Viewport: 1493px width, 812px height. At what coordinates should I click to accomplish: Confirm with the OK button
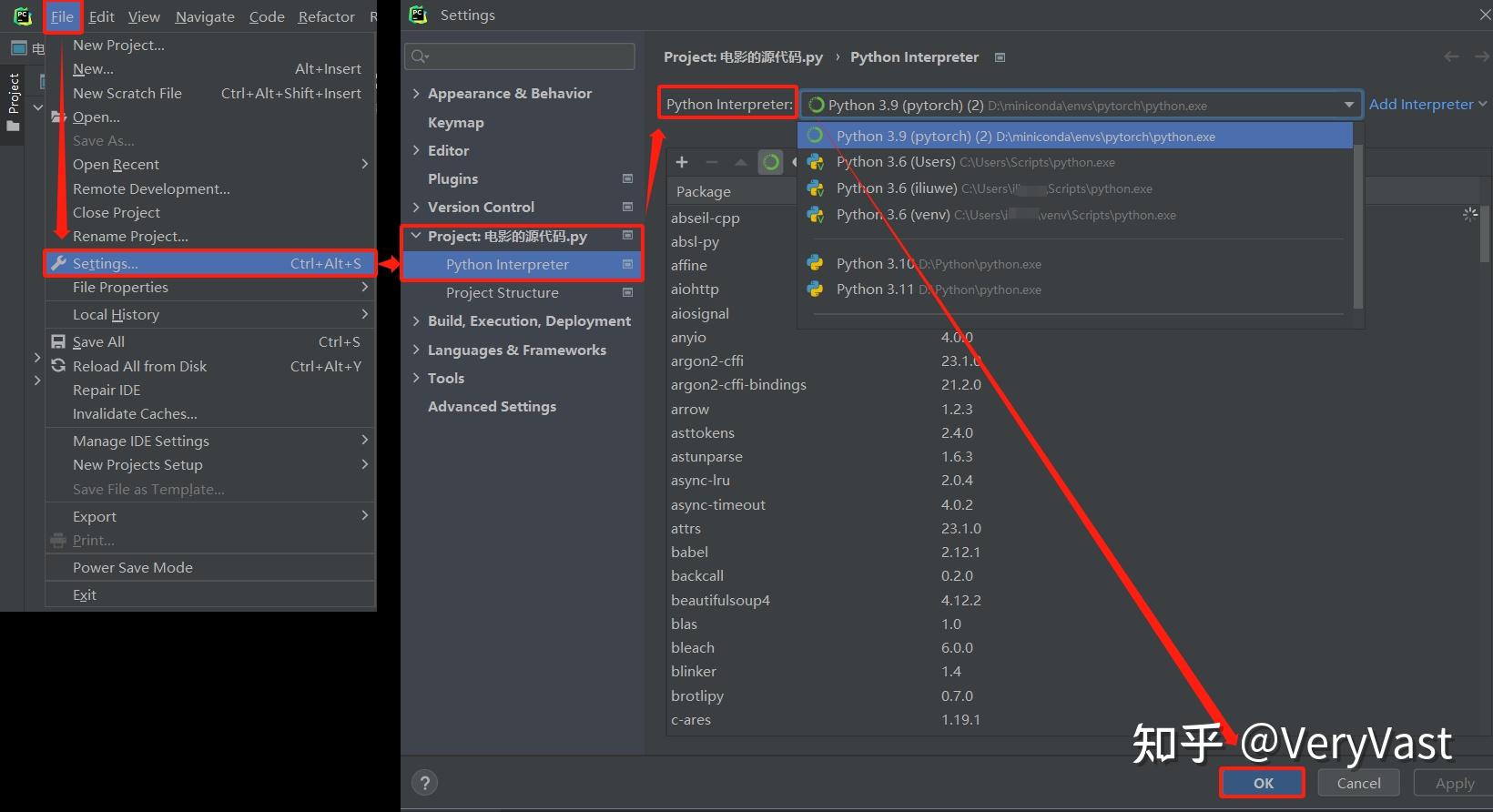click(1263, 783)
